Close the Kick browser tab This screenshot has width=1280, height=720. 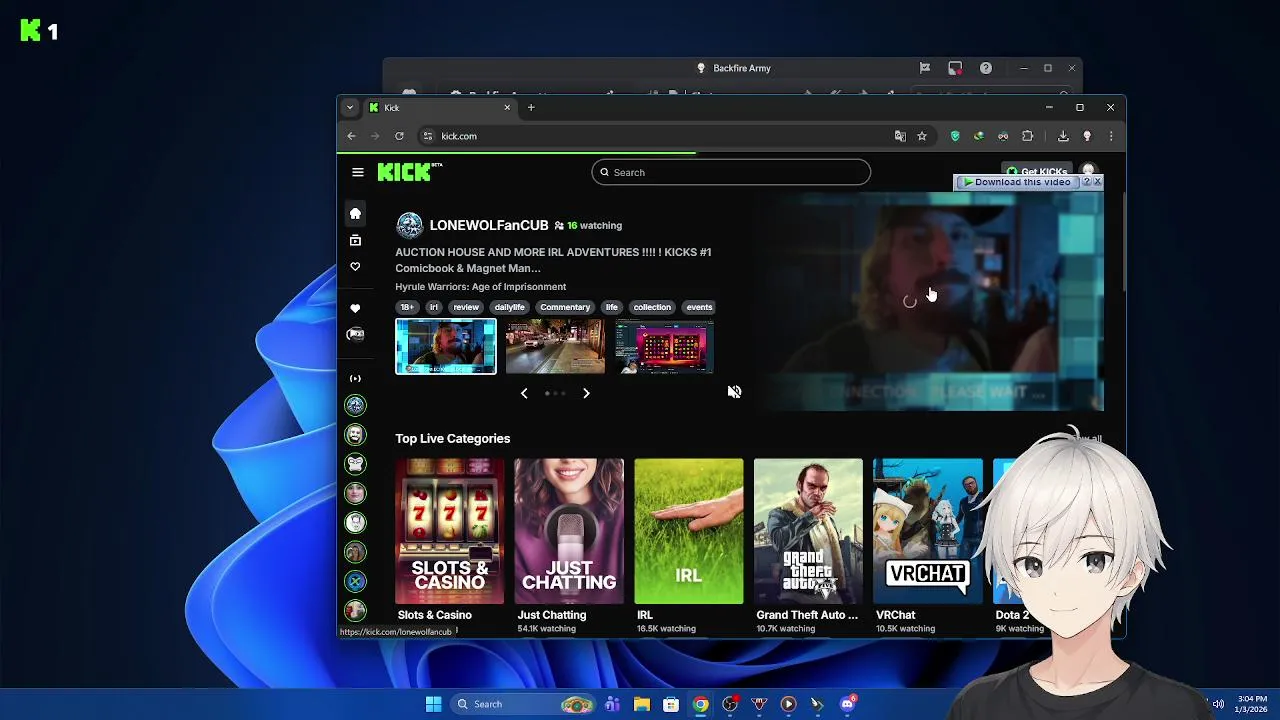507,107
